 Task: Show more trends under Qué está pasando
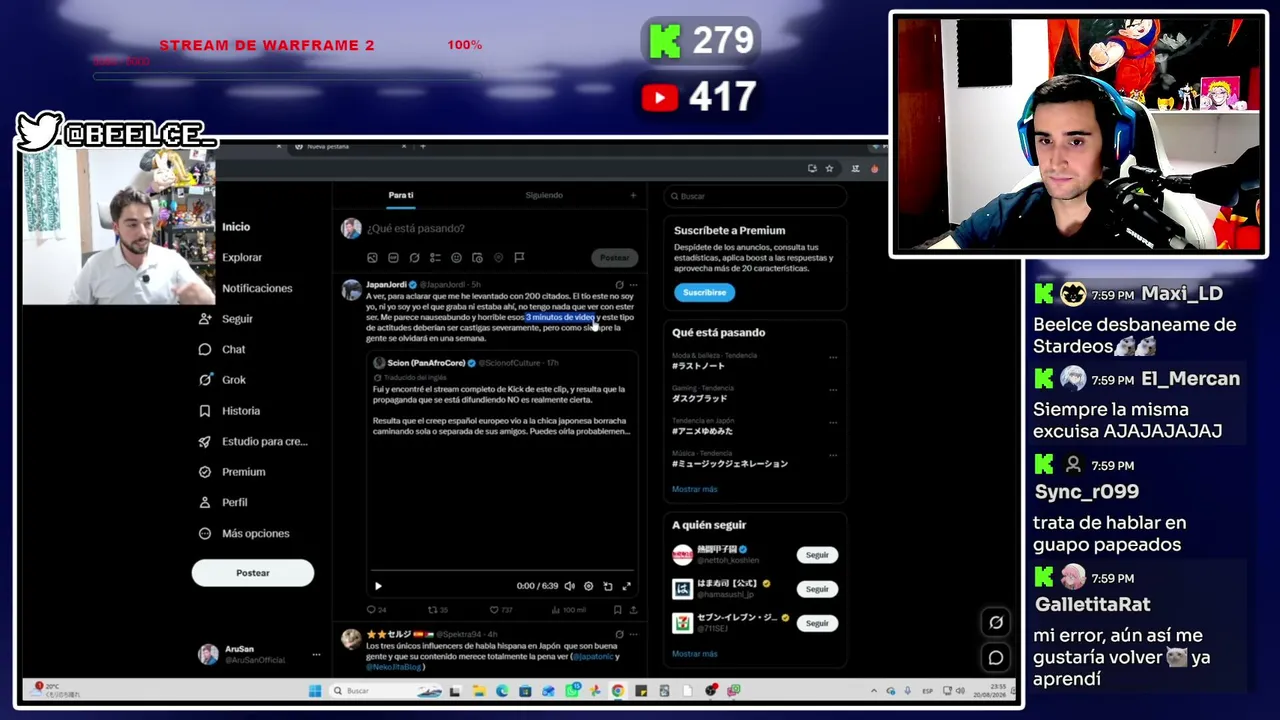click(x=694, y=489)
